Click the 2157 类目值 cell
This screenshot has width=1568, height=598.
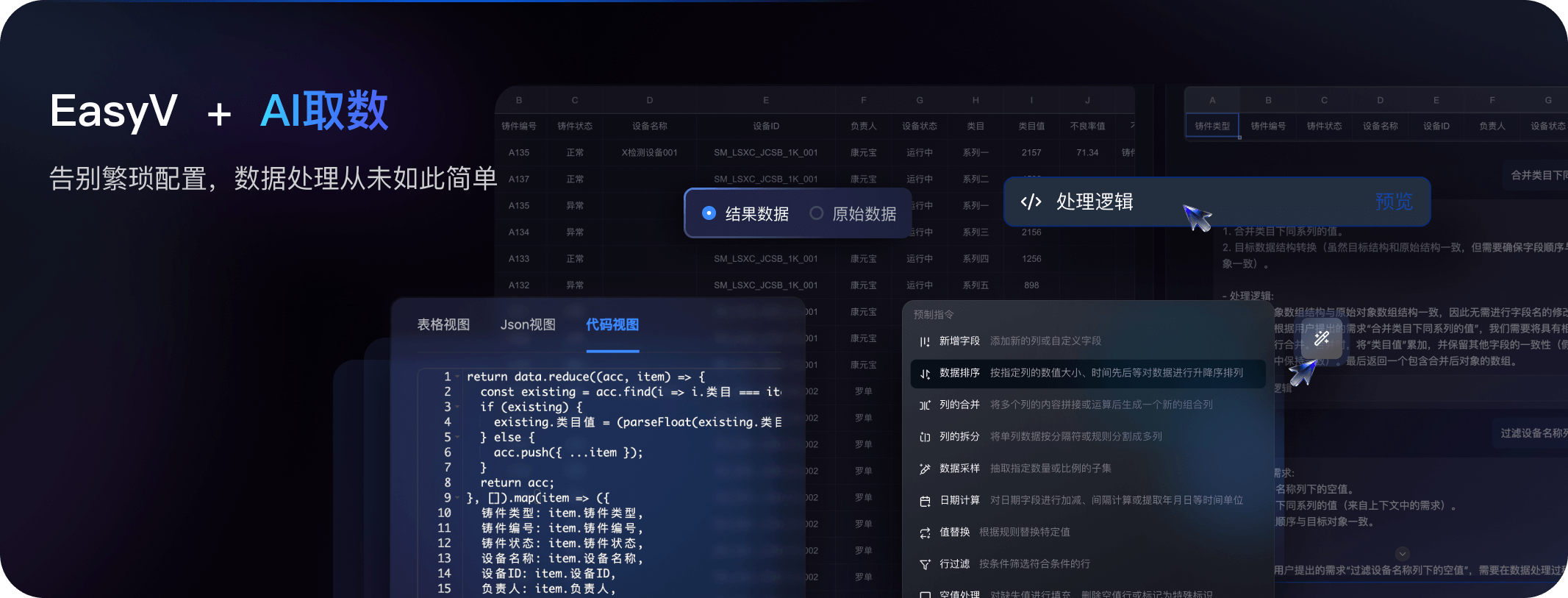pos(1031,152)
